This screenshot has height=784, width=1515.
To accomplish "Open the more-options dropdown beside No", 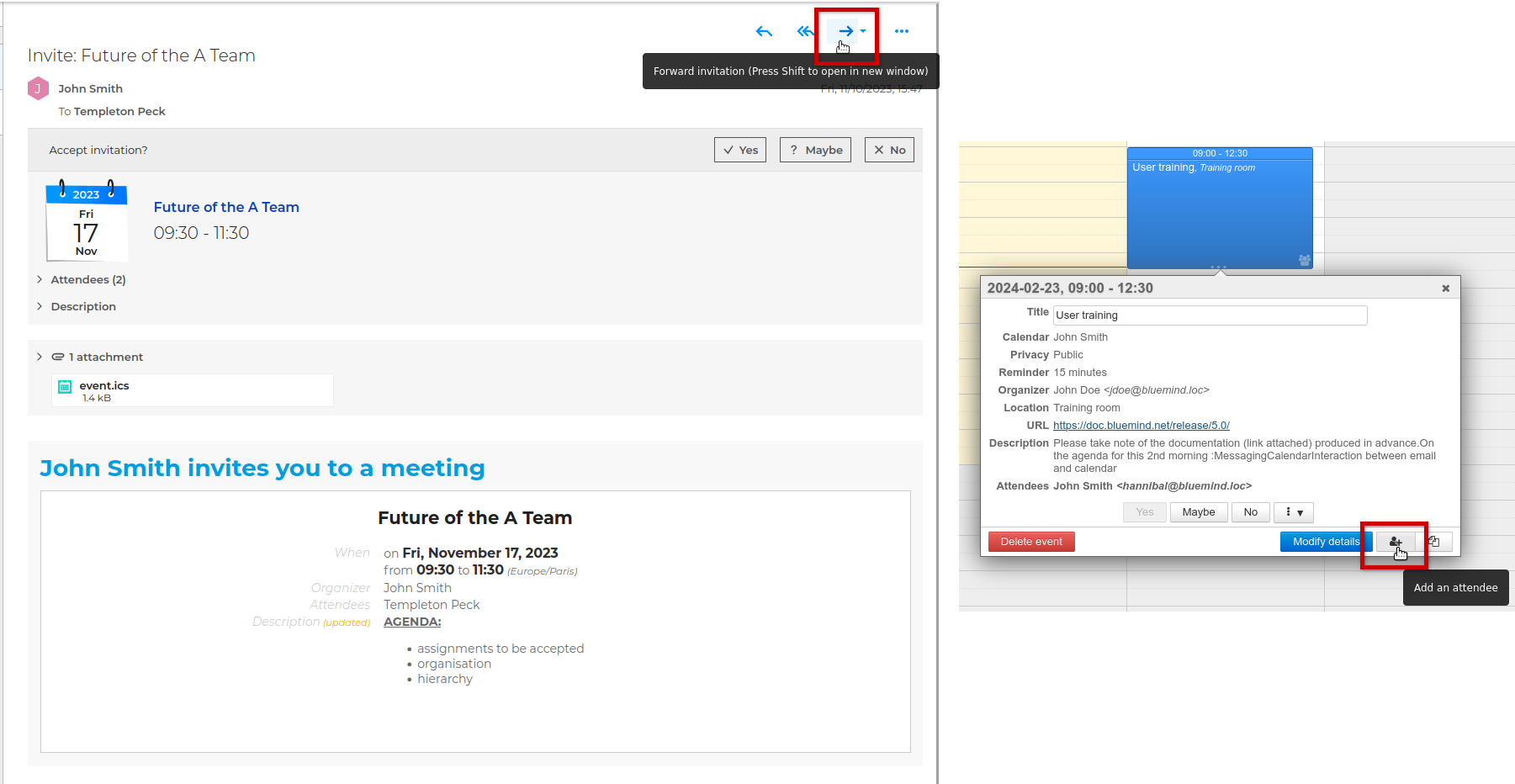I will [x=1294, y=512].
